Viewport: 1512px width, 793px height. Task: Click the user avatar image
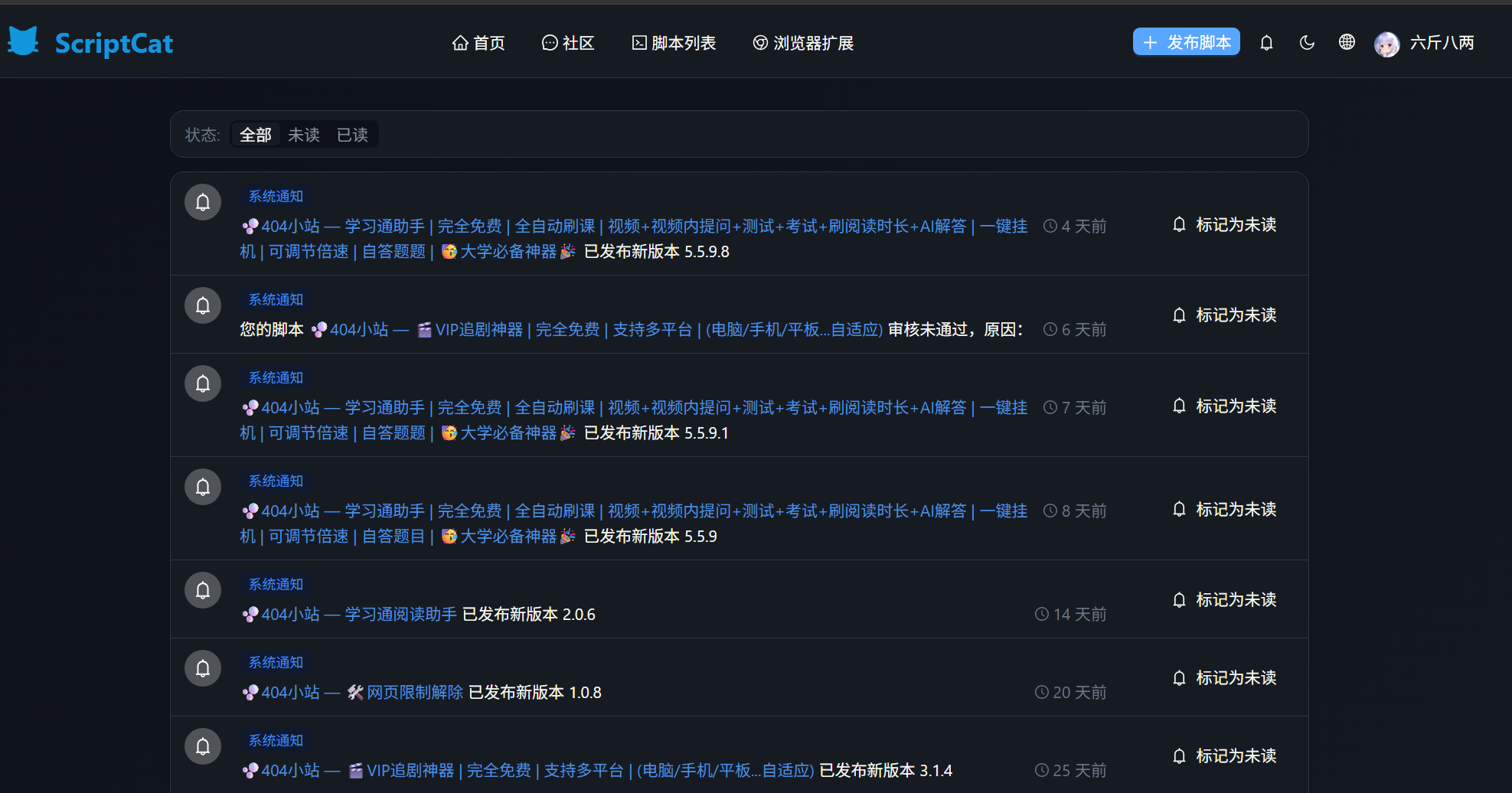[1386, 44]
